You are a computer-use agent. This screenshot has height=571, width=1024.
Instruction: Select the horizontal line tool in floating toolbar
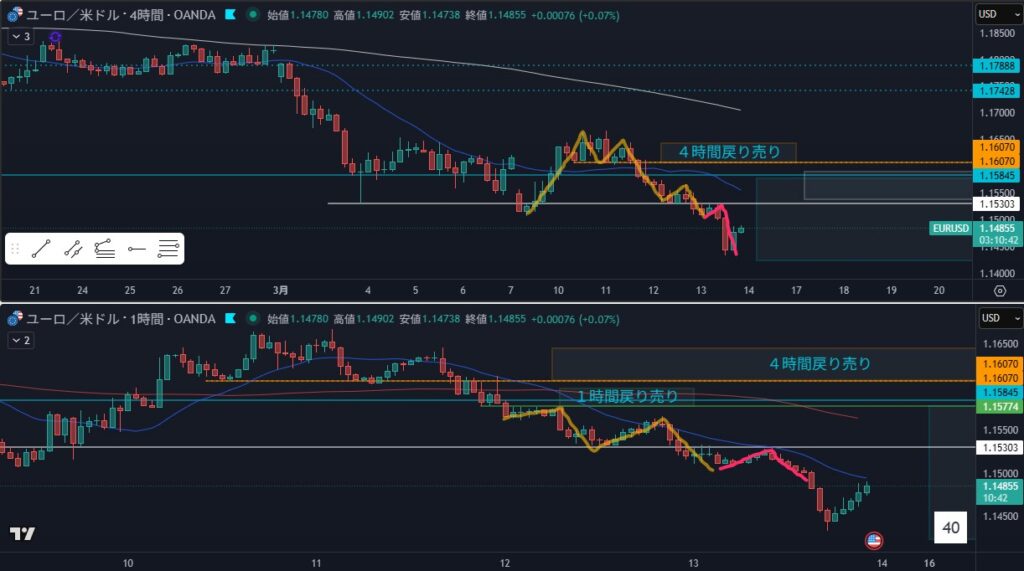click(x=137, y=249)
